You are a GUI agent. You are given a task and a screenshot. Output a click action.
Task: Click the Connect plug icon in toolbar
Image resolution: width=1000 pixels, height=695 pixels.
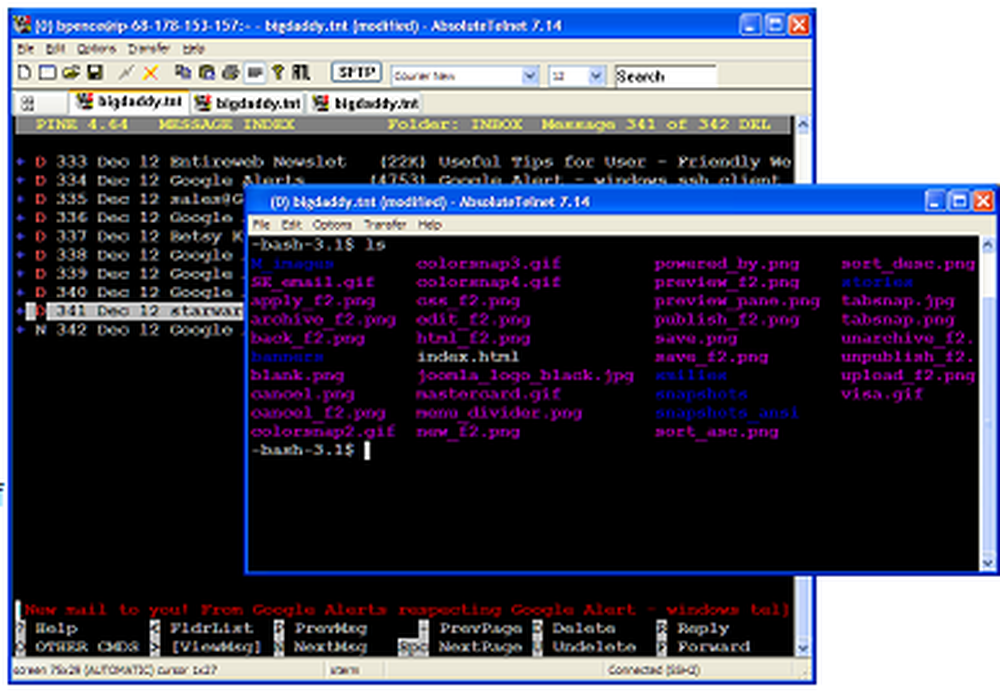(x=127, y=73)
